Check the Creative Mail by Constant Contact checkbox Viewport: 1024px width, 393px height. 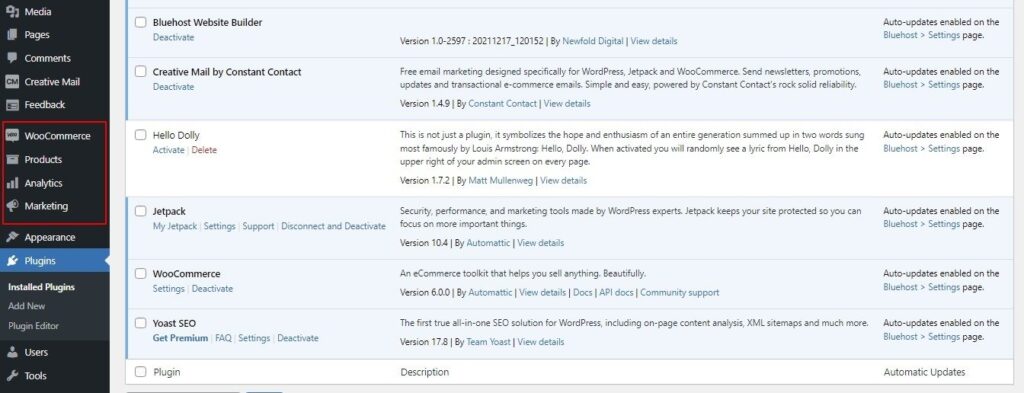tap(140, 72)
